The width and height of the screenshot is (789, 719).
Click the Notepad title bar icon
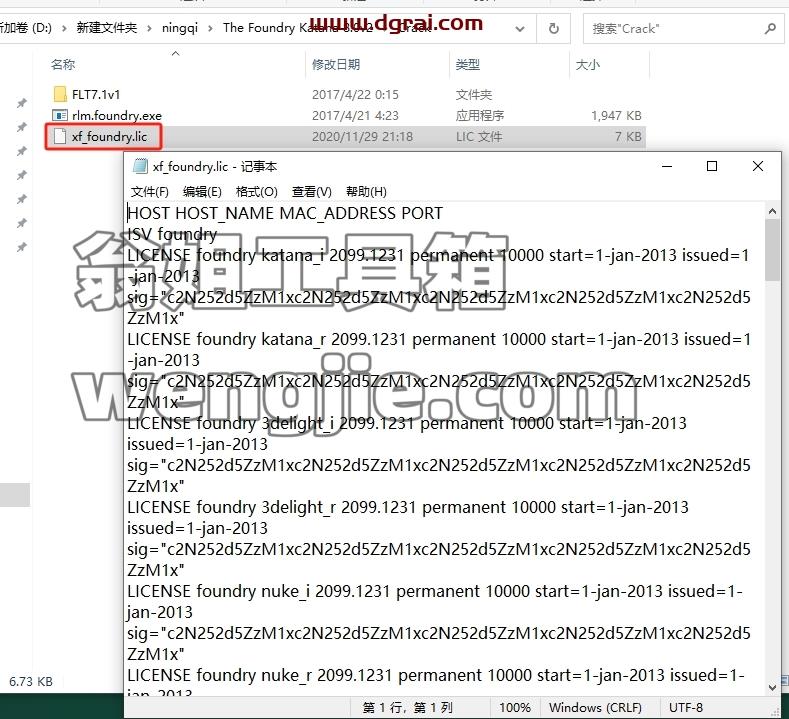point(139,166)
